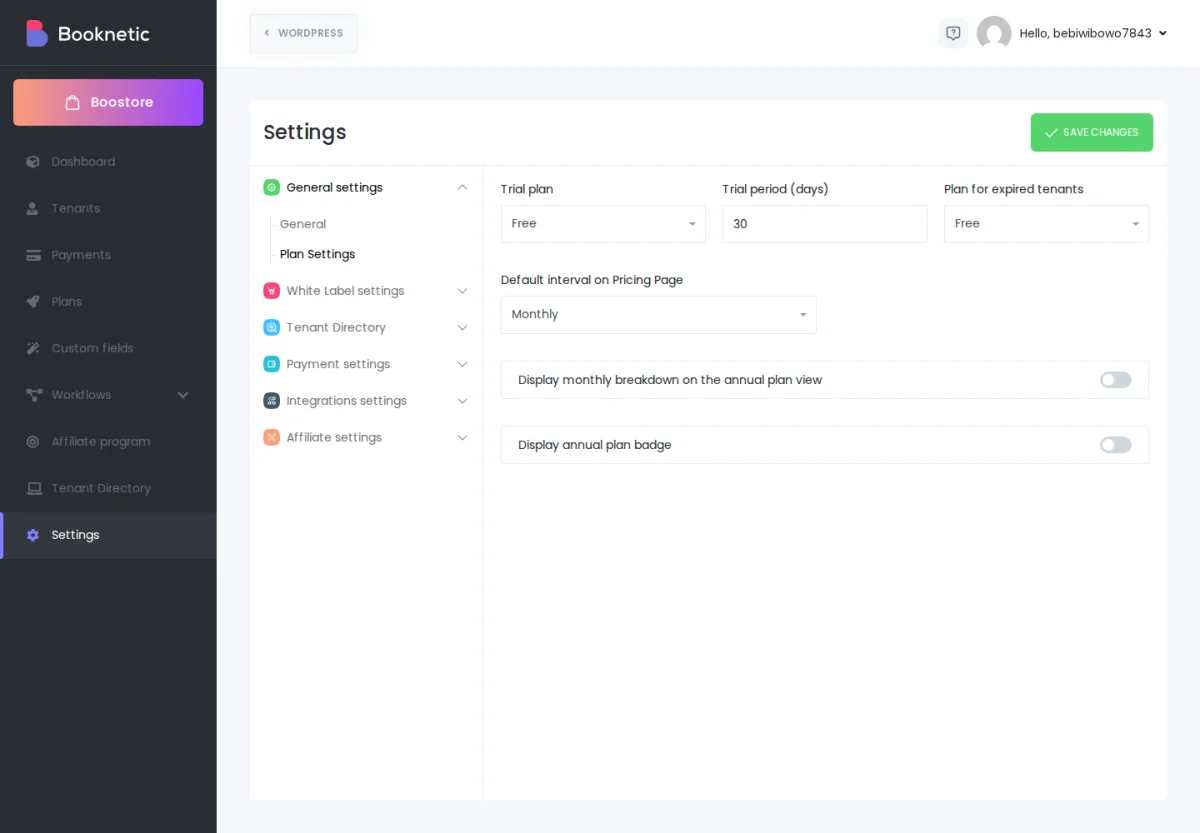Screen dimensions: 1200x833
Task: Click the Tenants person icon
Action: (x=33, y=208)
